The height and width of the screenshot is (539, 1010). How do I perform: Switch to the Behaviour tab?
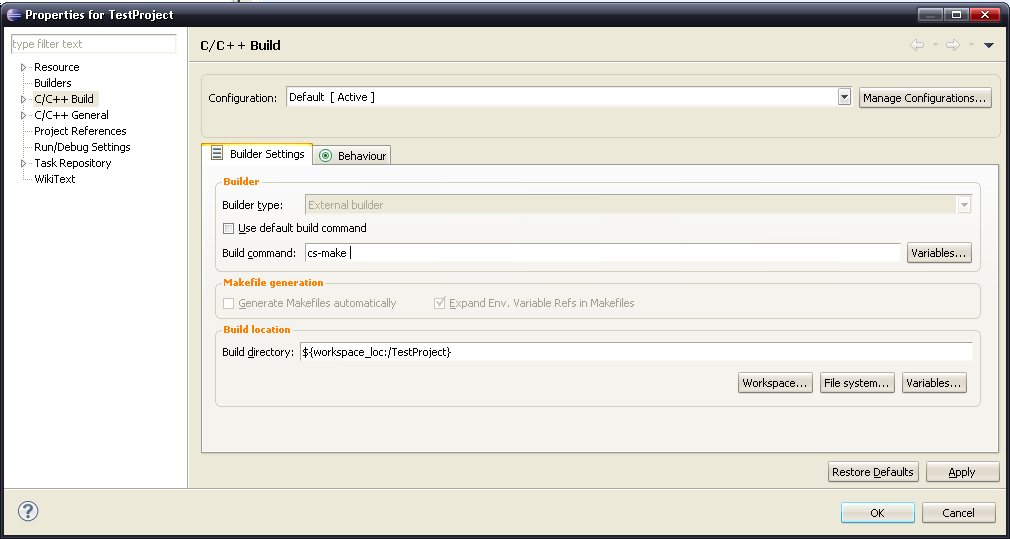coord(352,156)
